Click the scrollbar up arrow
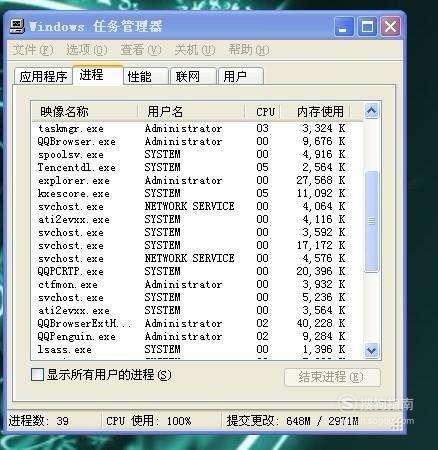The width and height of the screenshot is (438, 450). pos(371,111)
